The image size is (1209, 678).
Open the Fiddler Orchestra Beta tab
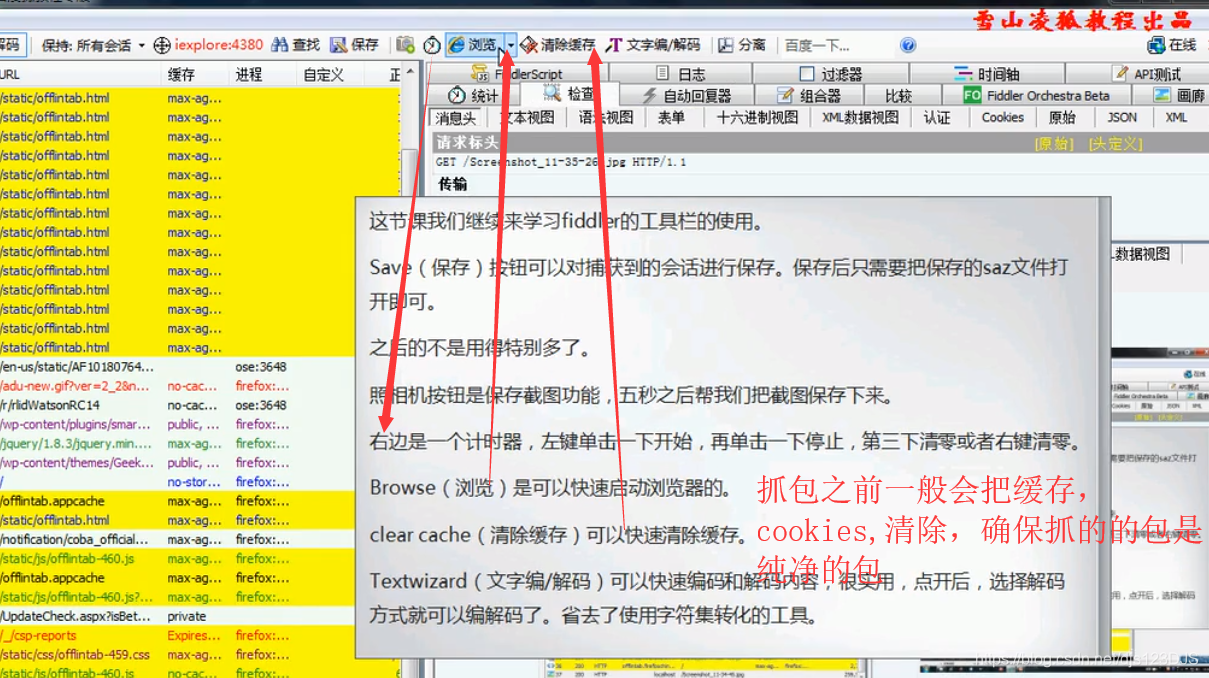[x=1037, y=96]
